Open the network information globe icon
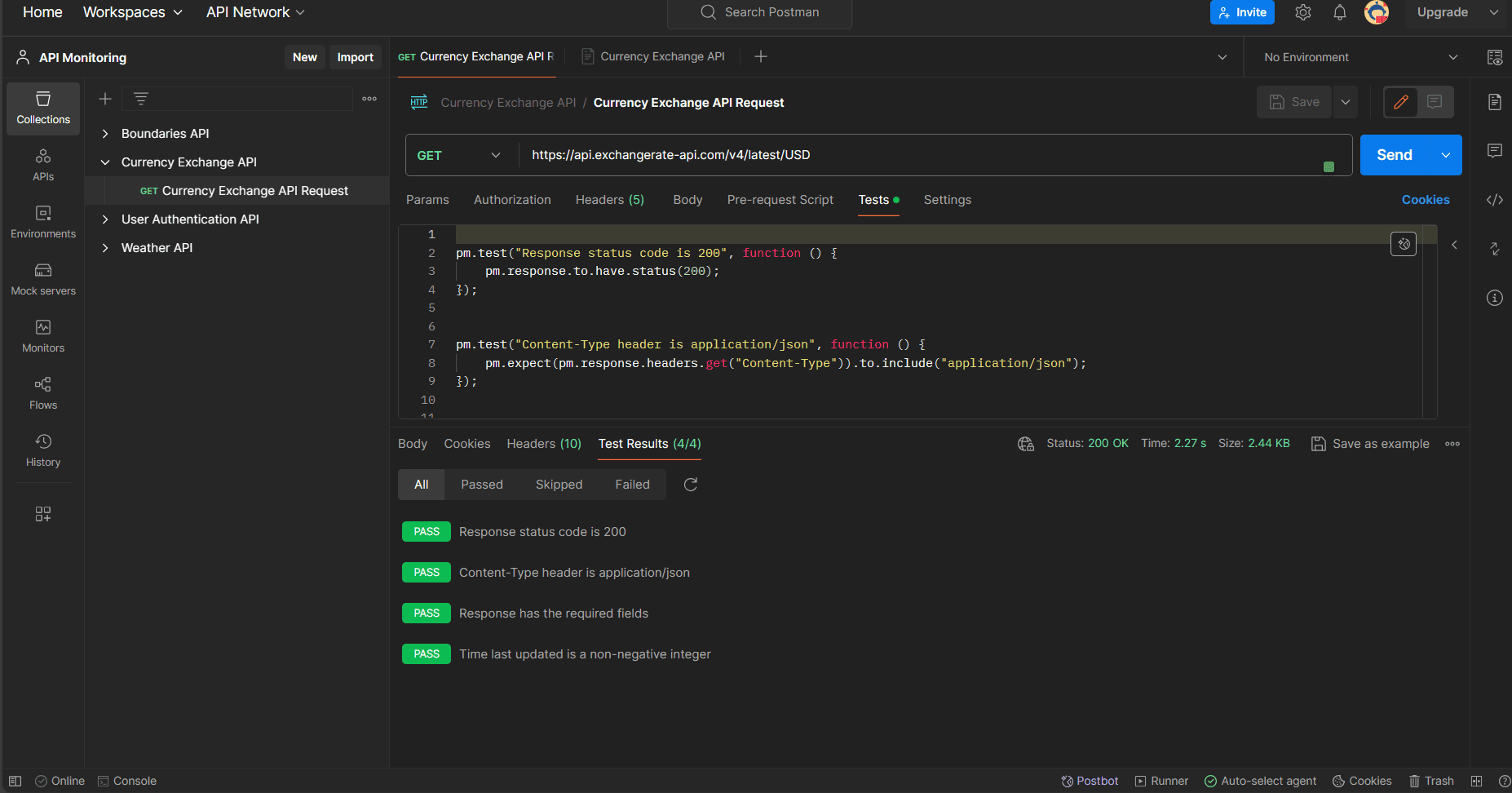Image resolution: width=1512 pixels, height=793 pixels. (x=1026, y=444)
